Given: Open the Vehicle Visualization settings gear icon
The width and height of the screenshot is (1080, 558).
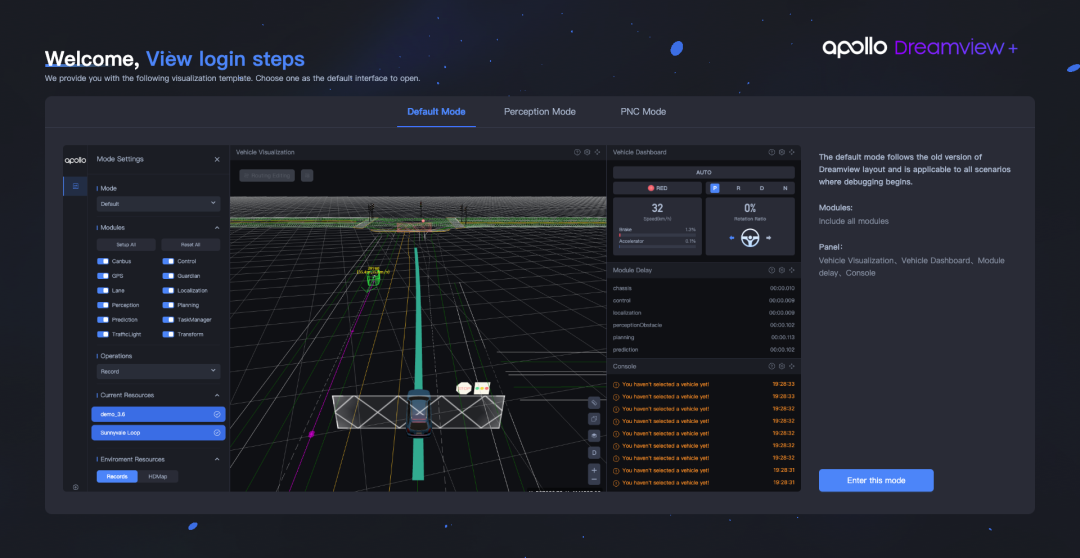Looking at the screenshot, I should click(587, 152).
